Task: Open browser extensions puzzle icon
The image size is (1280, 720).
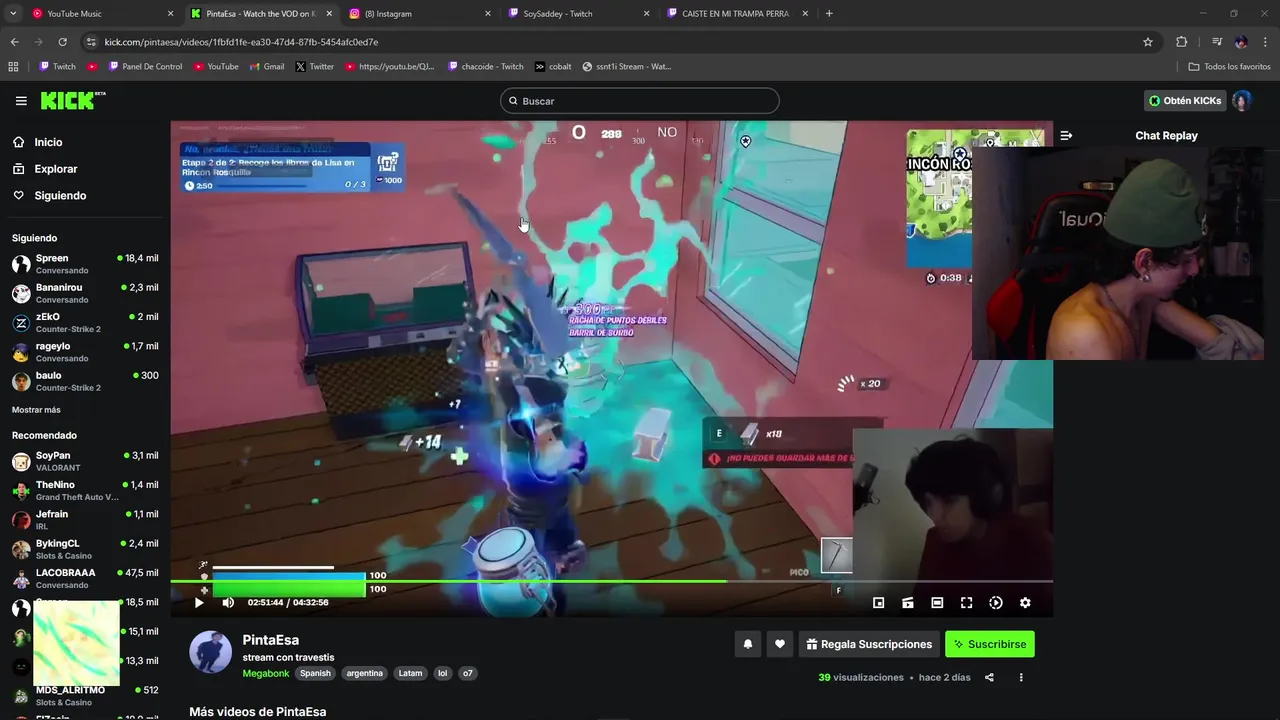Action: [x=1181, y=42]
